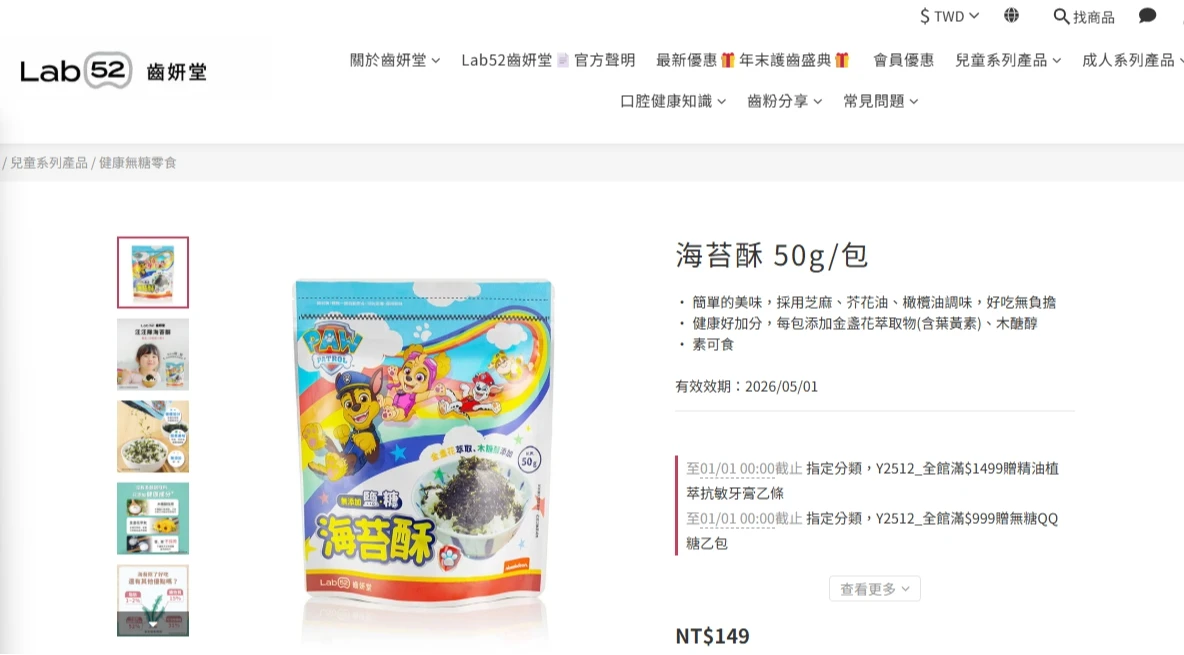Open Lab52齒妍堂 官方聲明 page
The height and width of the screenshot is (655, 1184).
(x=548, y=60)
